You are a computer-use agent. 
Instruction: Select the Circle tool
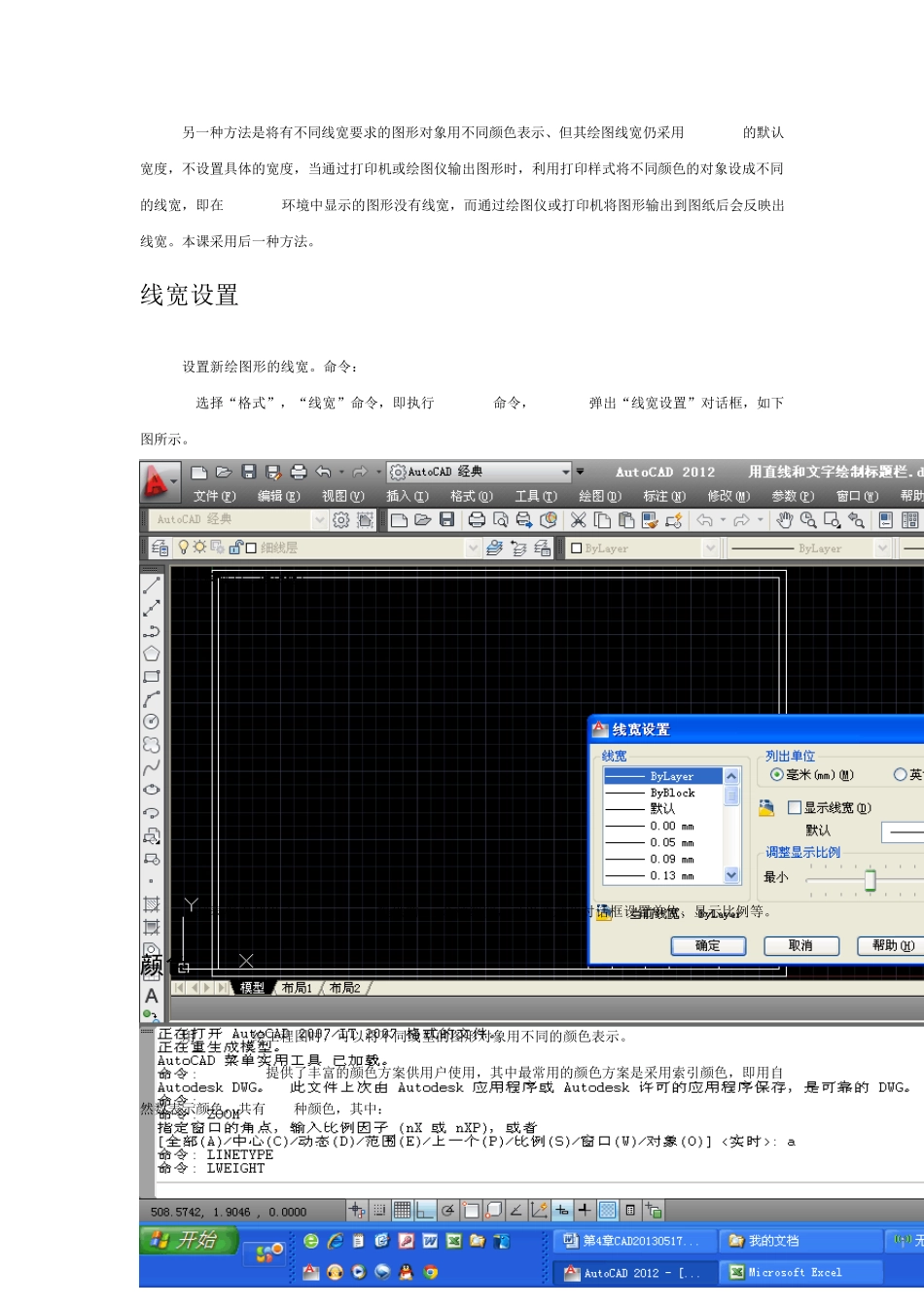(152, 722)
